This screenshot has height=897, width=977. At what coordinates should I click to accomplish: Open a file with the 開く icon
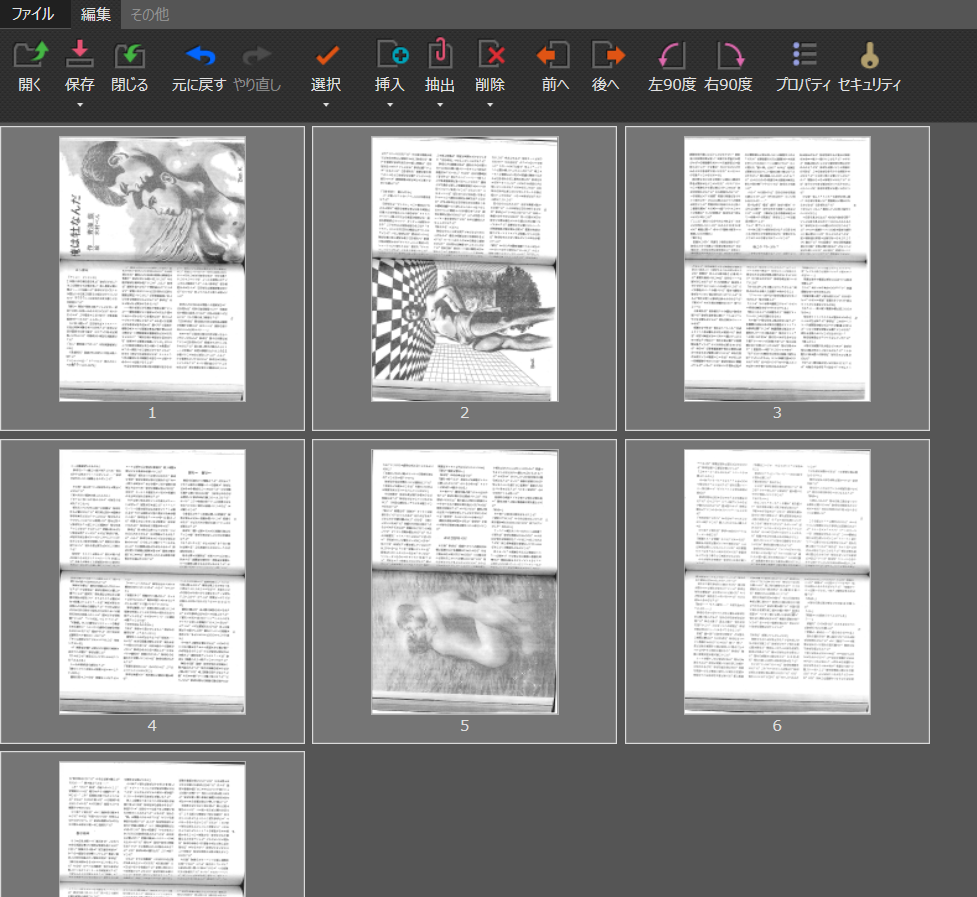pos(31,55)
